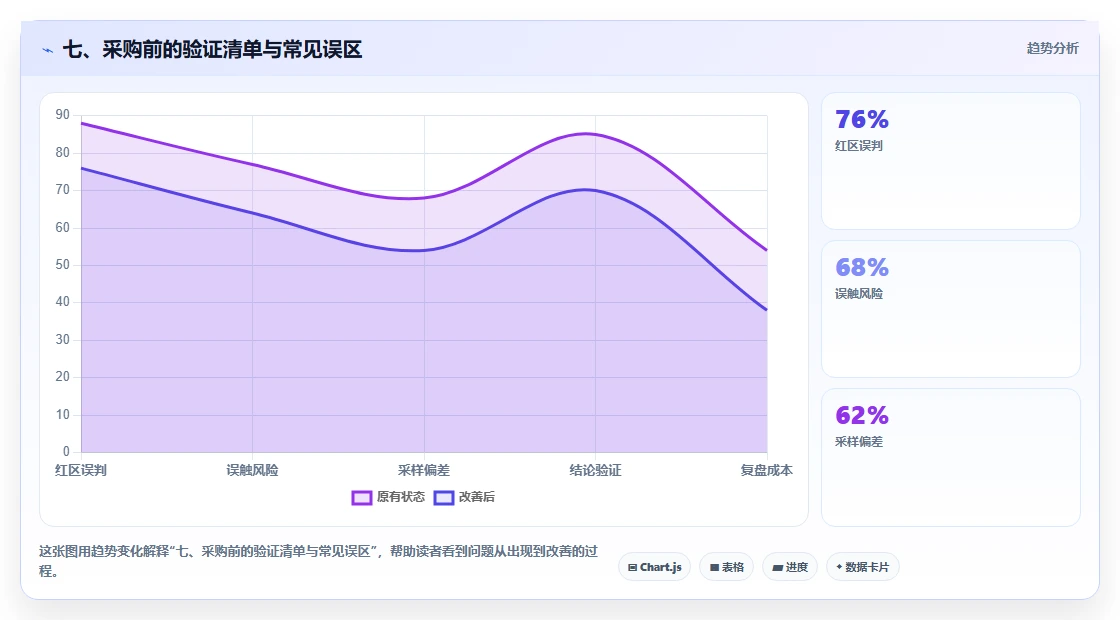The image size is (1120, 620).
Task: Click the 趋势分析 label
Action: (1052, 48)
